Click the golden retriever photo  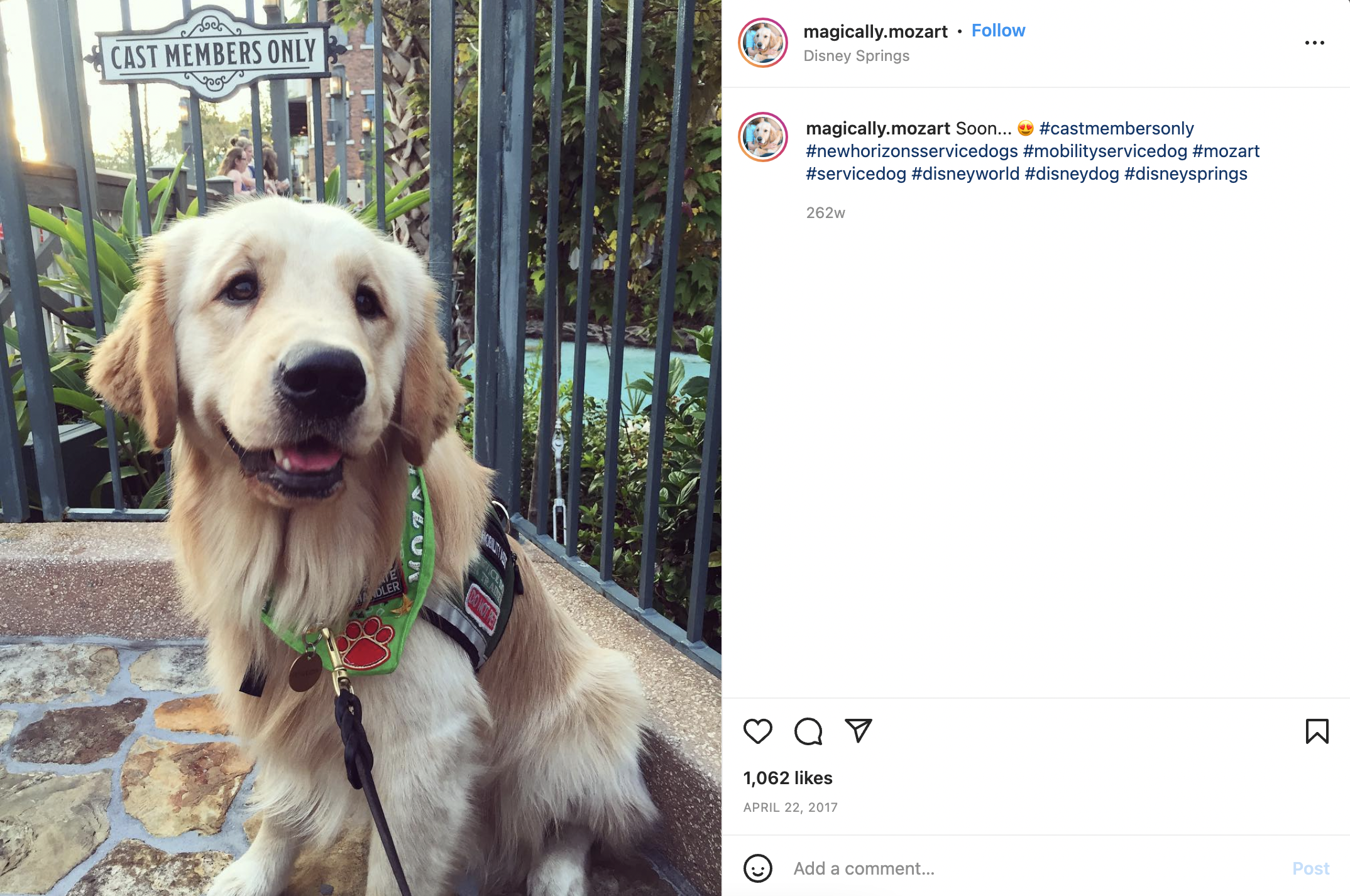pos(361,448)
